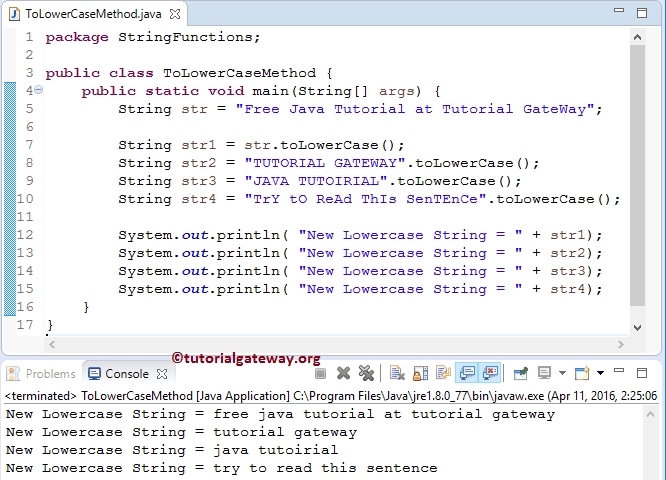
Task: Click the string "Free Java Tutorial at Tutorial GateWay"
Action: 415,109
